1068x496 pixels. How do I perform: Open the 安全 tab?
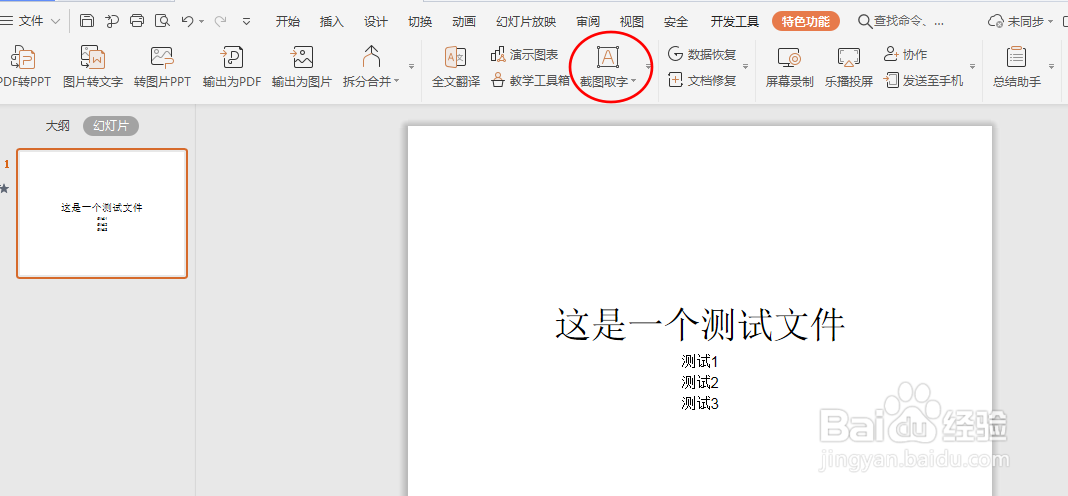click(x=676, y=22)
